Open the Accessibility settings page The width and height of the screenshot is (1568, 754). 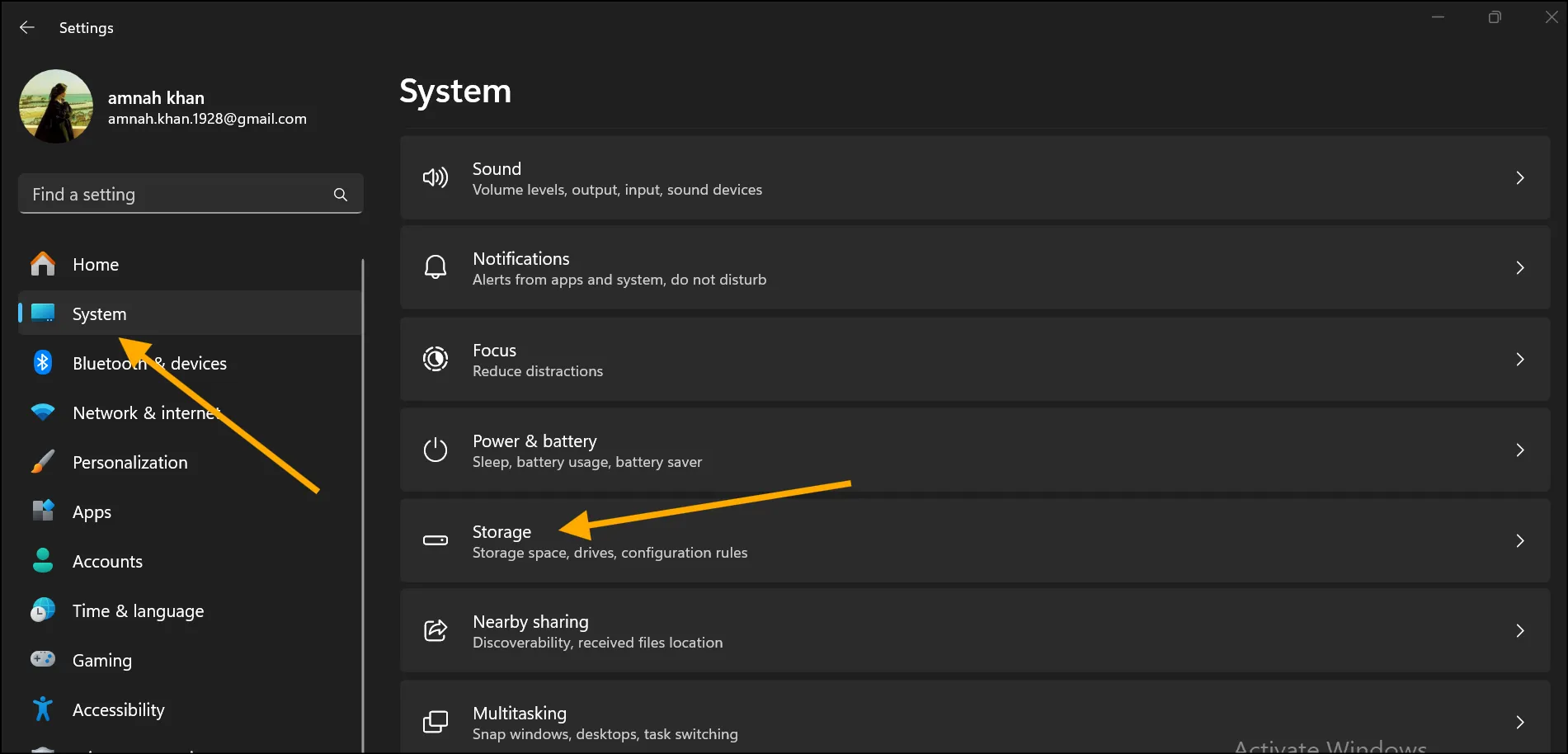[118, 709]
